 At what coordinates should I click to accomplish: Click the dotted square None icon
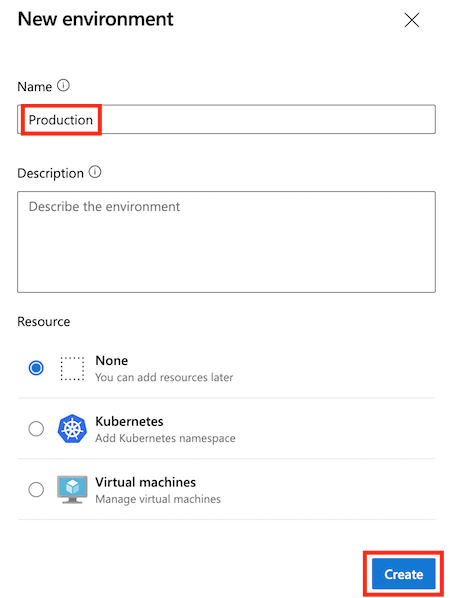(72, 368)
